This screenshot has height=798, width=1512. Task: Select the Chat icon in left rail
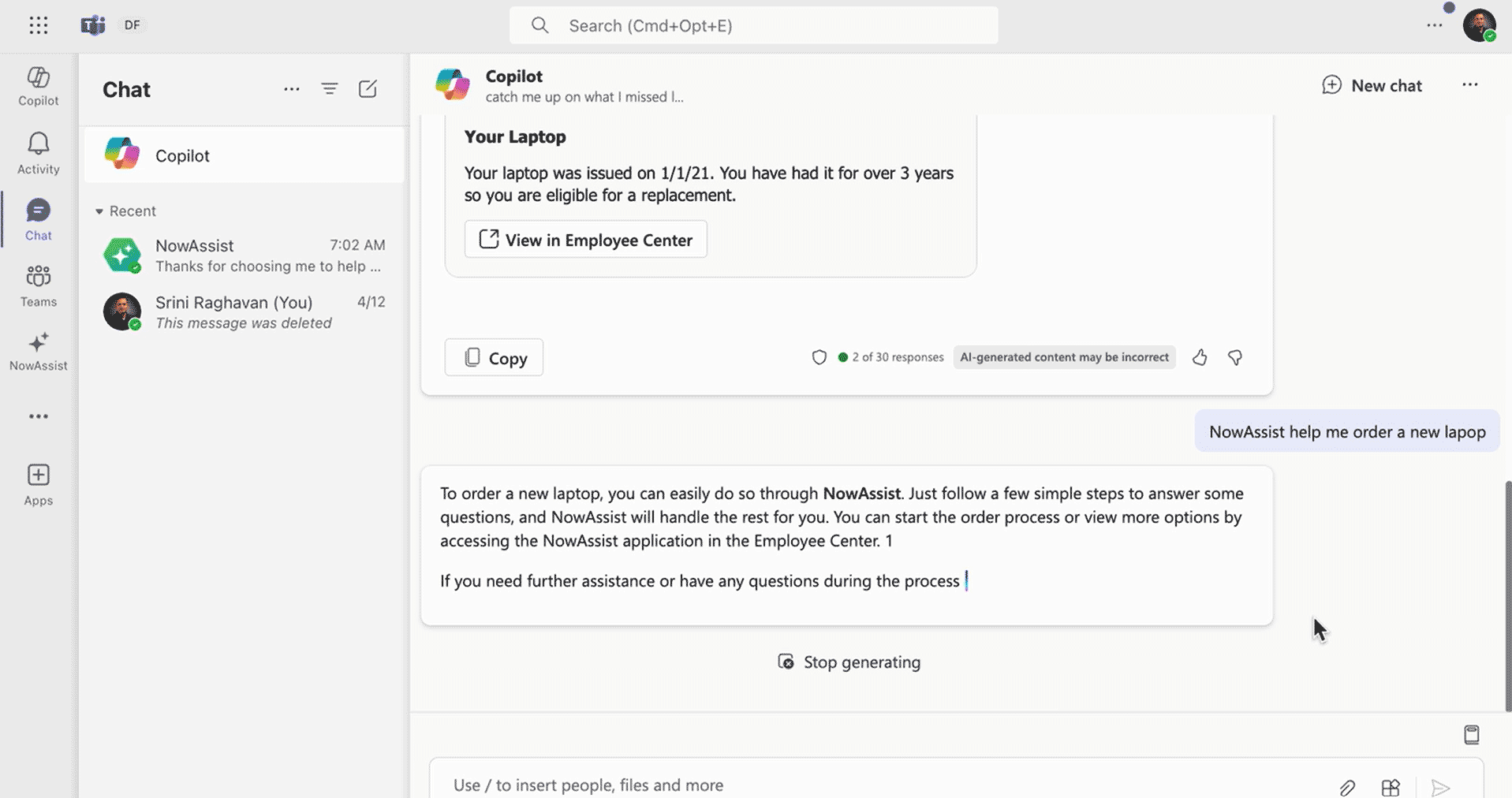coord(39,219)
